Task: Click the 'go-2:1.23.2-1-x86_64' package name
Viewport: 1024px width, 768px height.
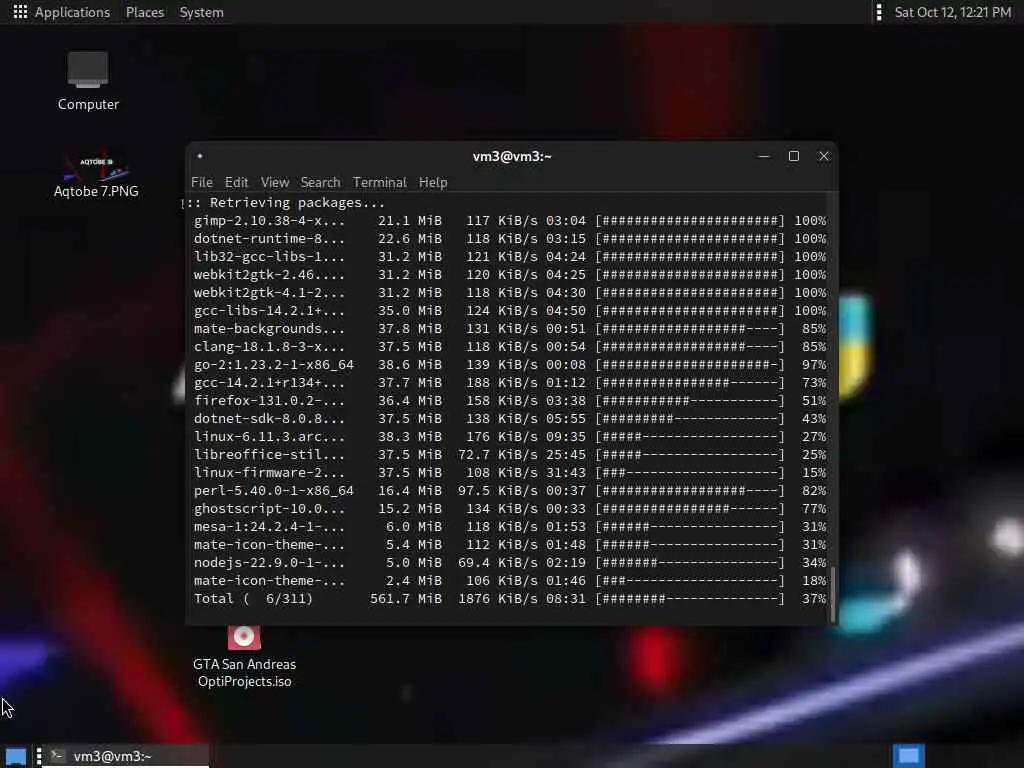Action: point(274,365)
